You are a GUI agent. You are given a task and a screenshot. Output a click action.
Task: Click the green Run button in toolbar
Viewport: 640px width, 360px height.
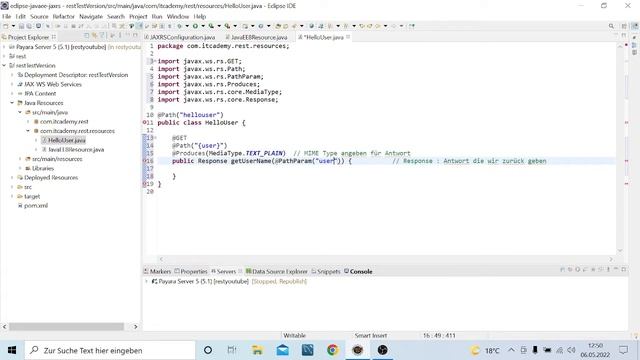[x=195, y=26]
